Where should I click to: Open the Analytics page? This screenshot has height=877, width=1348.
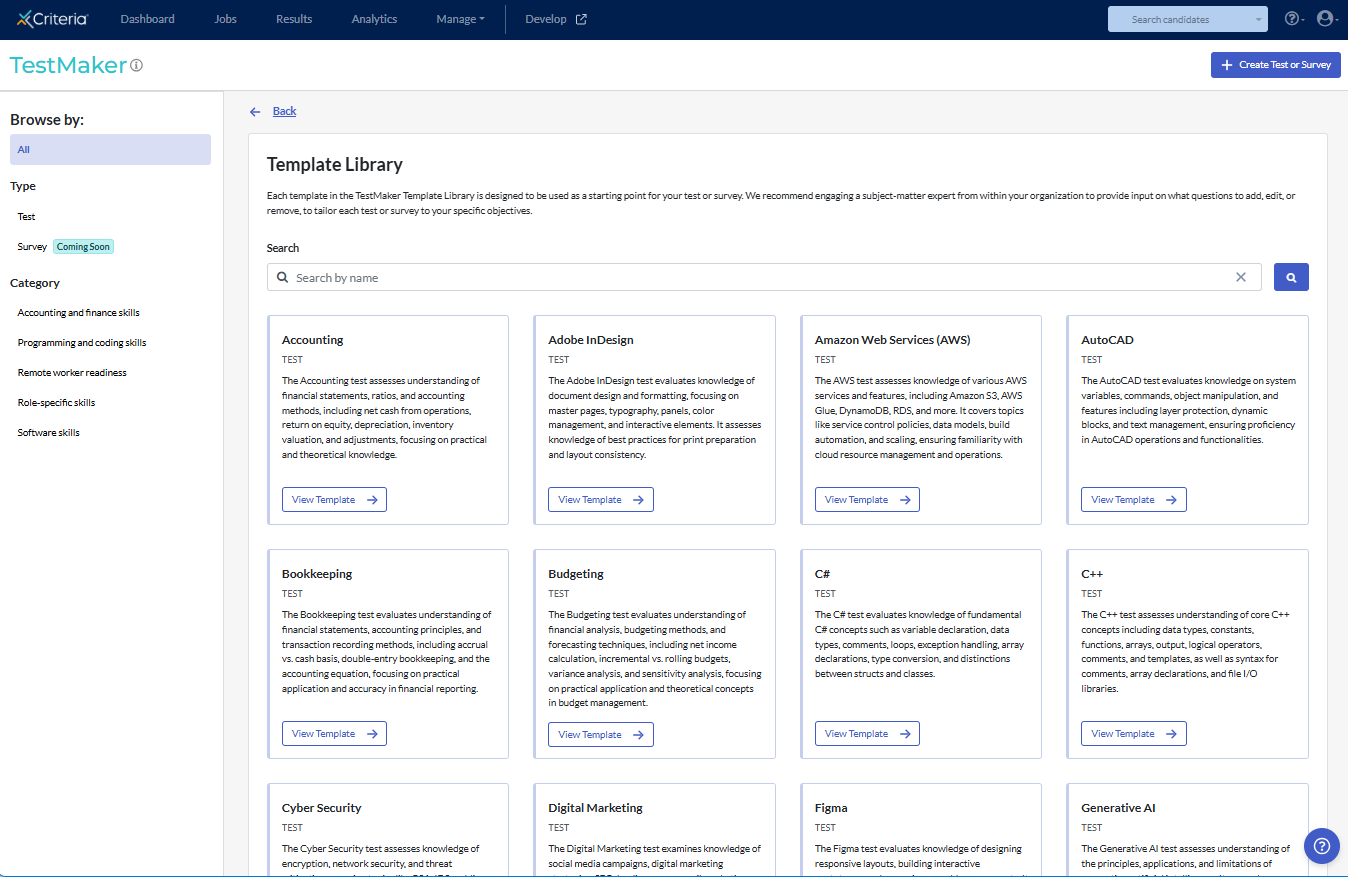click(x=374, y=19)
